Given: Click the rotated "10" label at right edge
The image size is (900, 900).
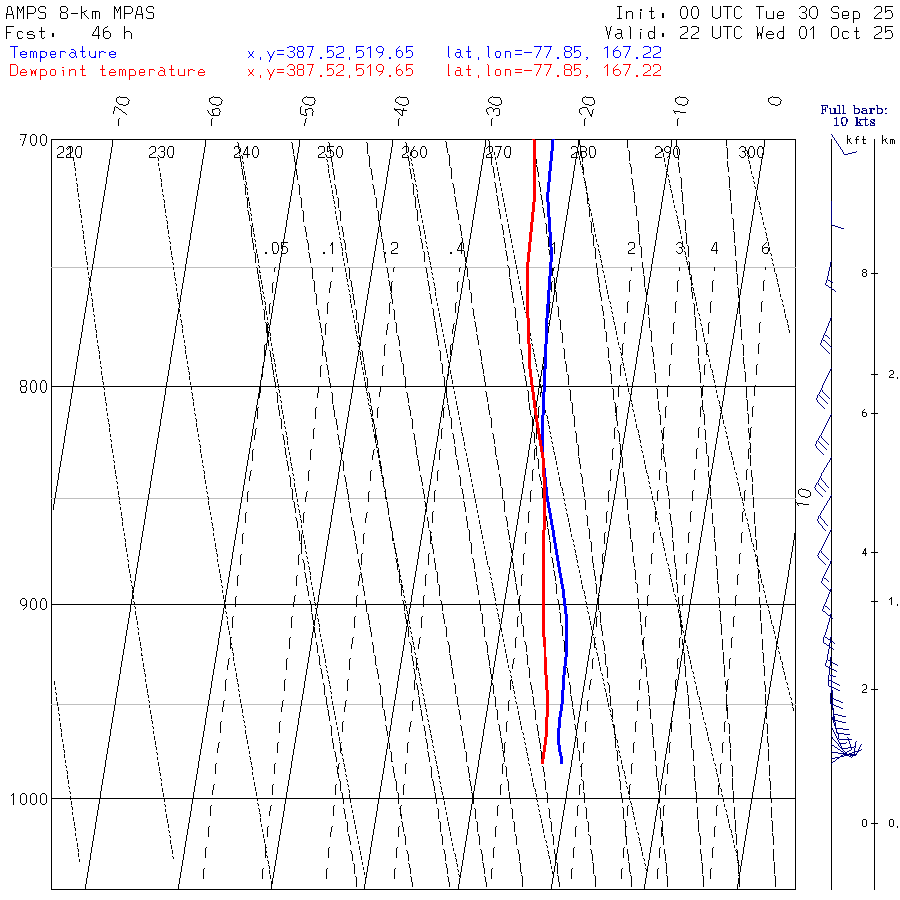Looking at the screenshot, I should pyautogui.click(x=805, y=497).
